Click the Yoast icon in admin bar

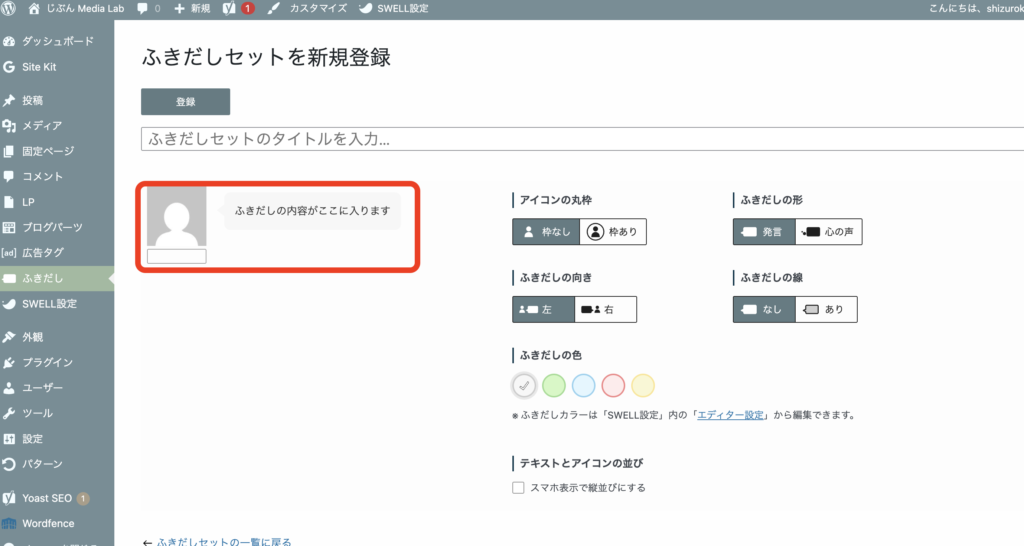pos(229,8)
